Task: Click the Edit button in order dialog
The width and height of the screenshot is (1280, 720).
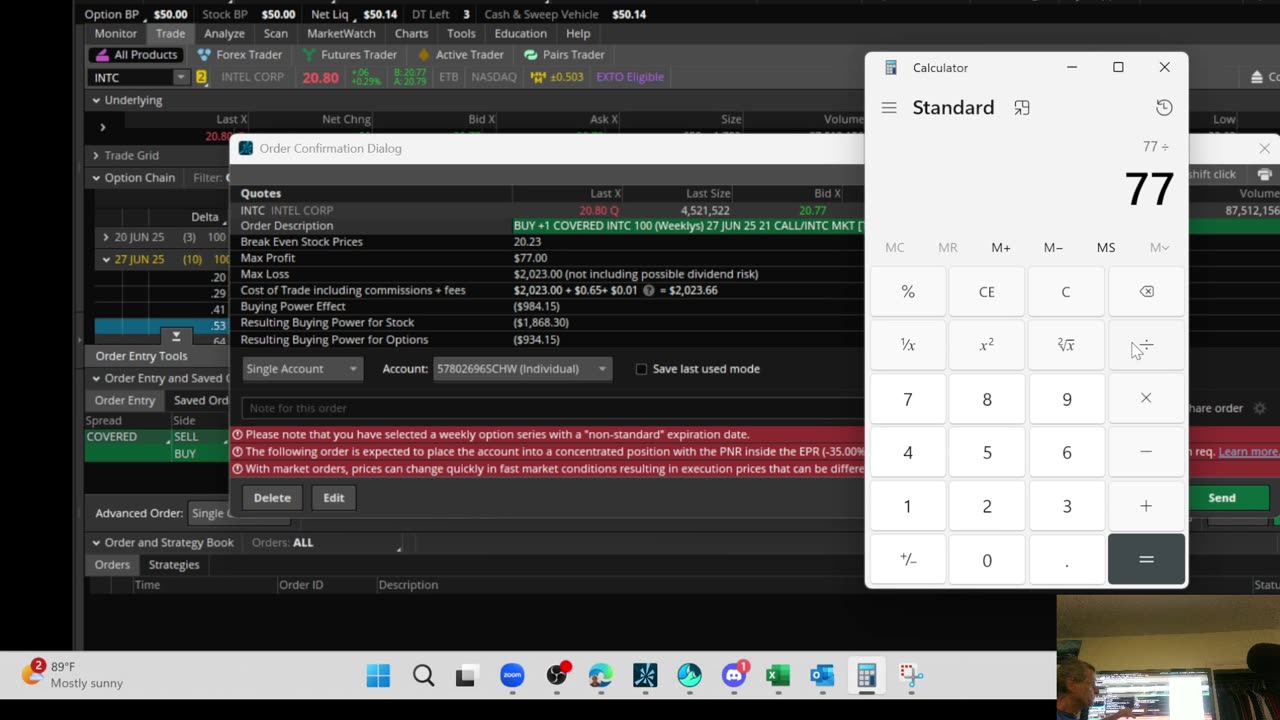Action: coord(334,497)
